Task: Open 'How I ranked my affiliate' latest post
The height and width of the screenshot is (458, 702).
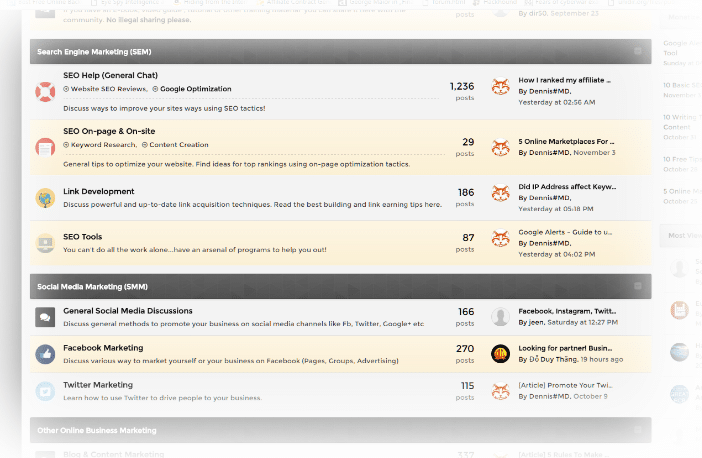Action: point(564,80)
